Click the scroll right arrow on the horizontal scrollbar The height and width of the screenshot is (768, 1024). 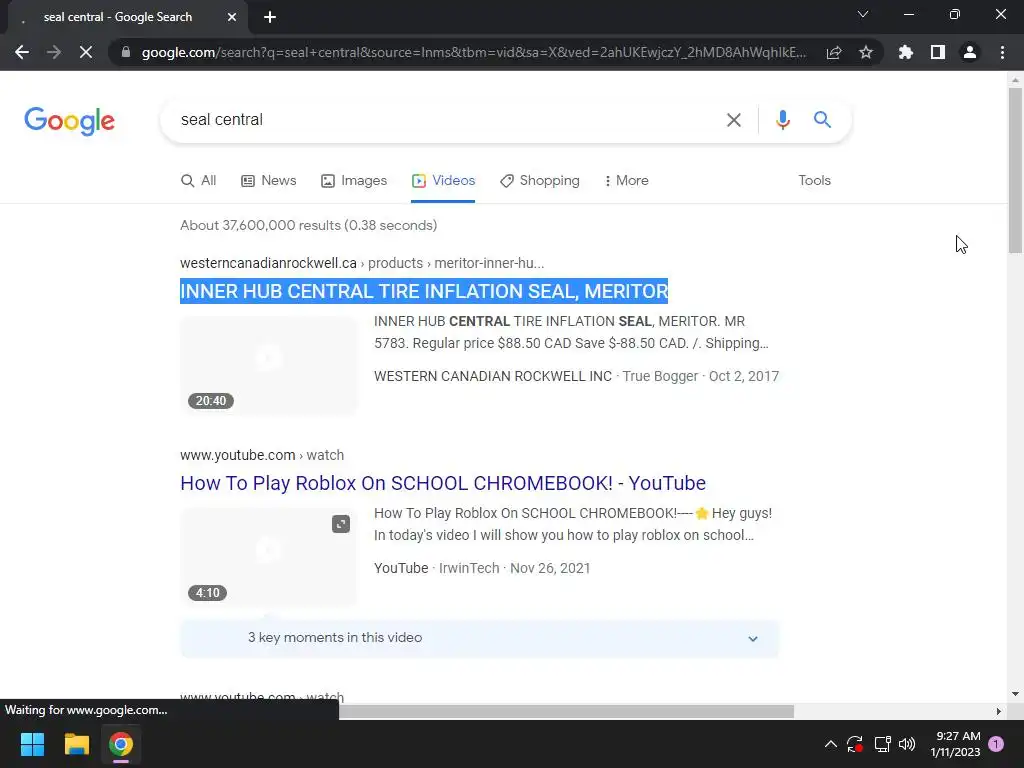point(998,711)
